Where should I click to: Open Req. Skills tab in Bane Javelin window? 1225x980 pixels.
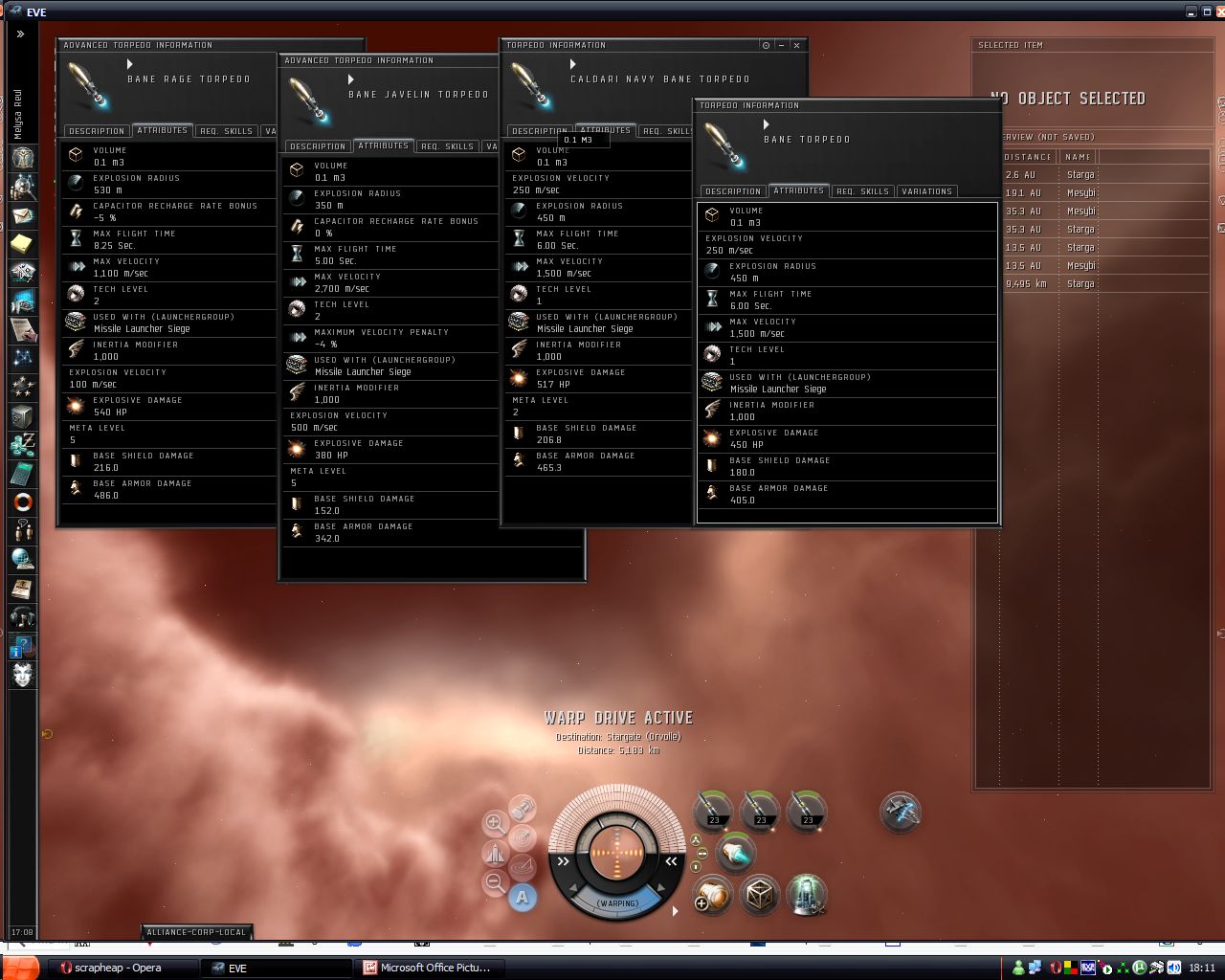[x=447, y=146]
